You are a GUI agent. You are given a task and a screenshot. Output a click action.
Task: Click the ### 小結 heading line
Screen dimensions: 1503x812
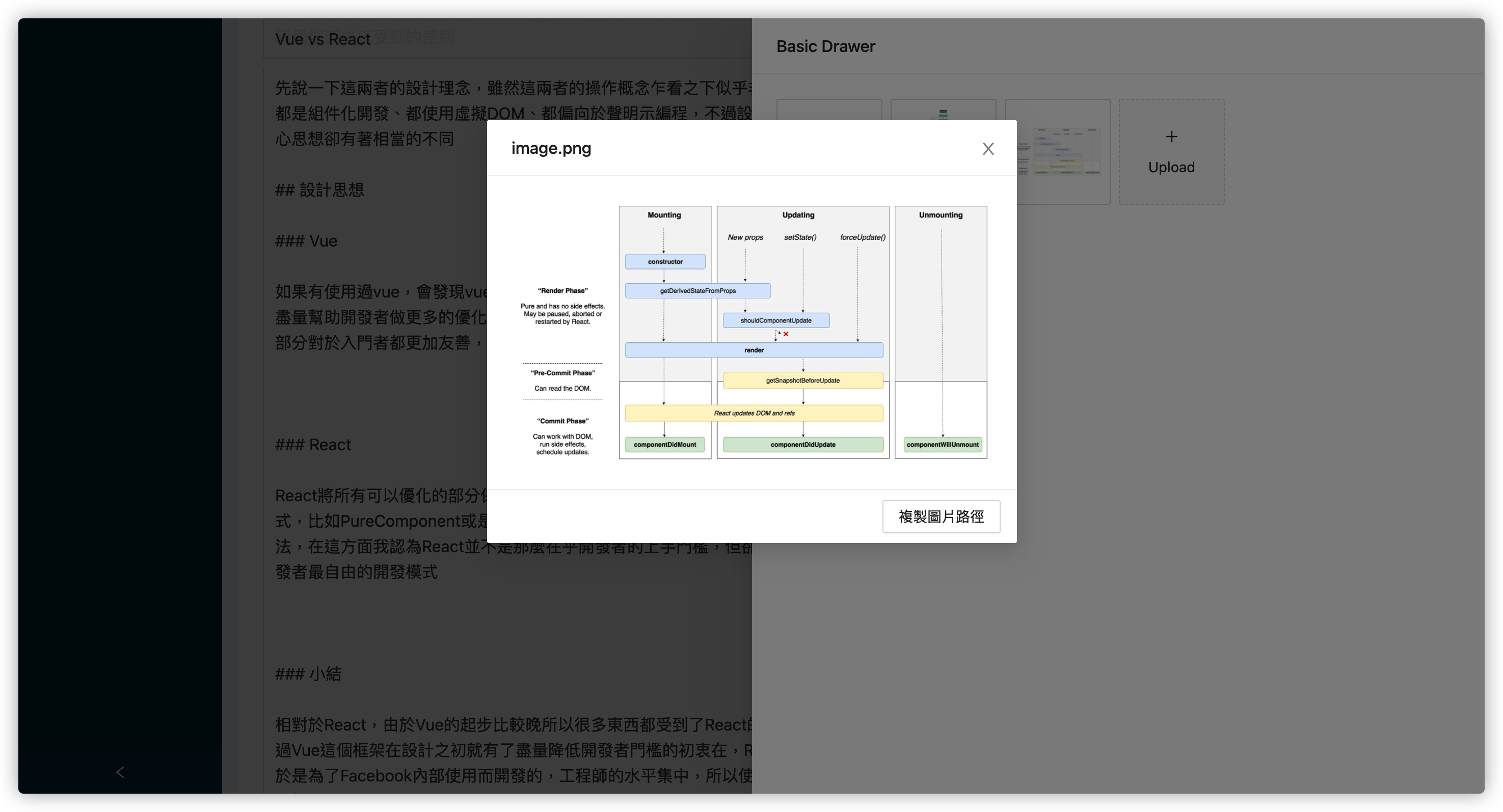[308, 674]
